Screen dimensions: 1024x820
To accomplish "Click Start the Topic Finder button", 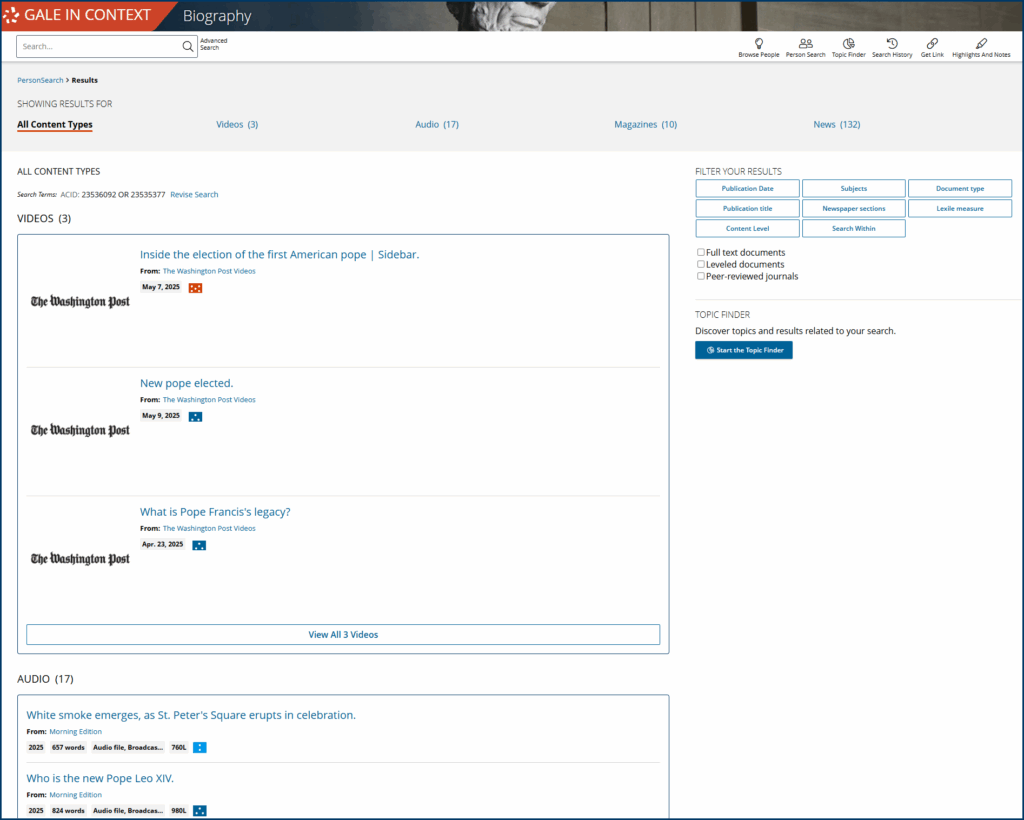I will [744, 350].
